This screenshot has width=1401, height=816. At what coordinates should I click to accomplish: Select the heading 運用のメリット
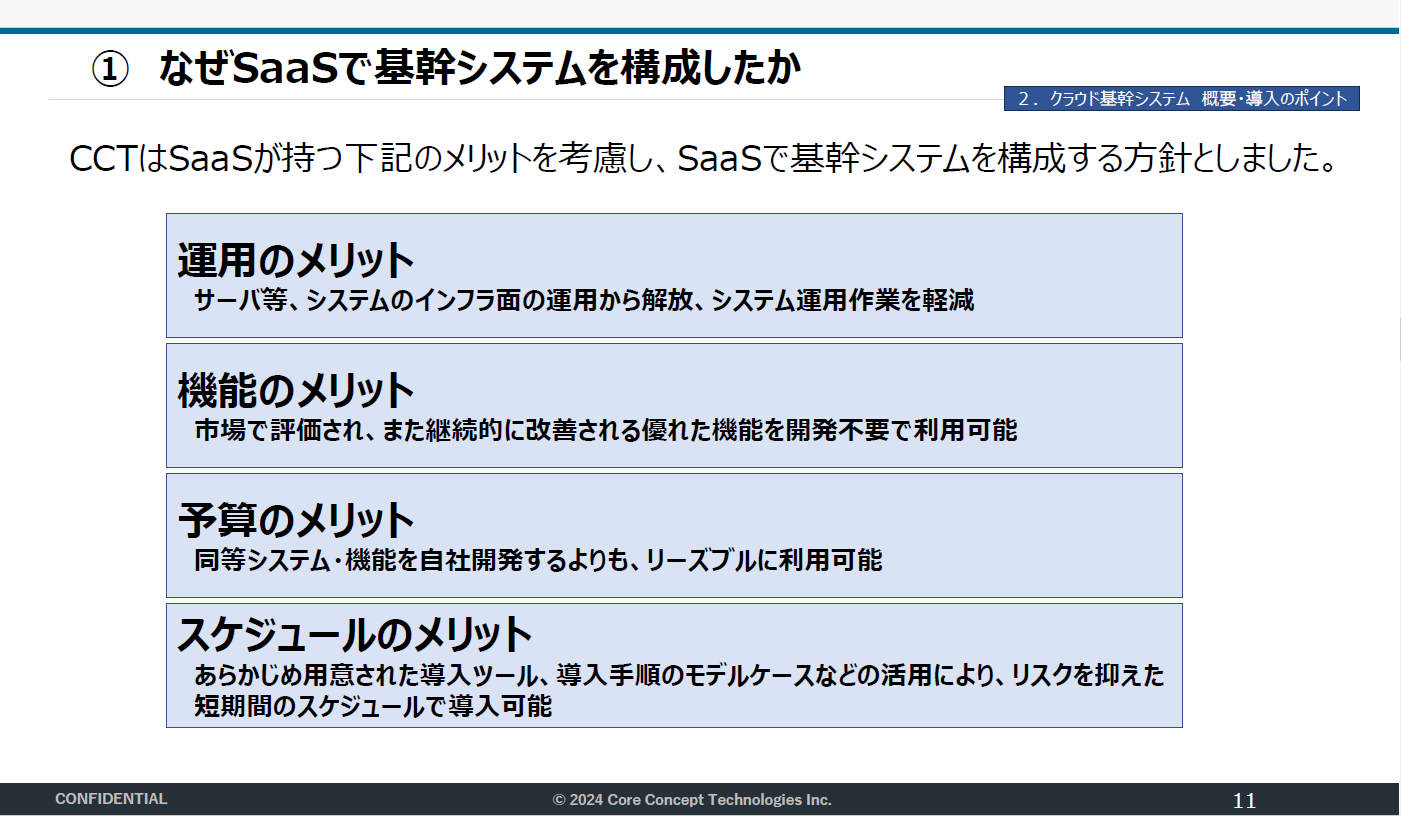point(296,260)
